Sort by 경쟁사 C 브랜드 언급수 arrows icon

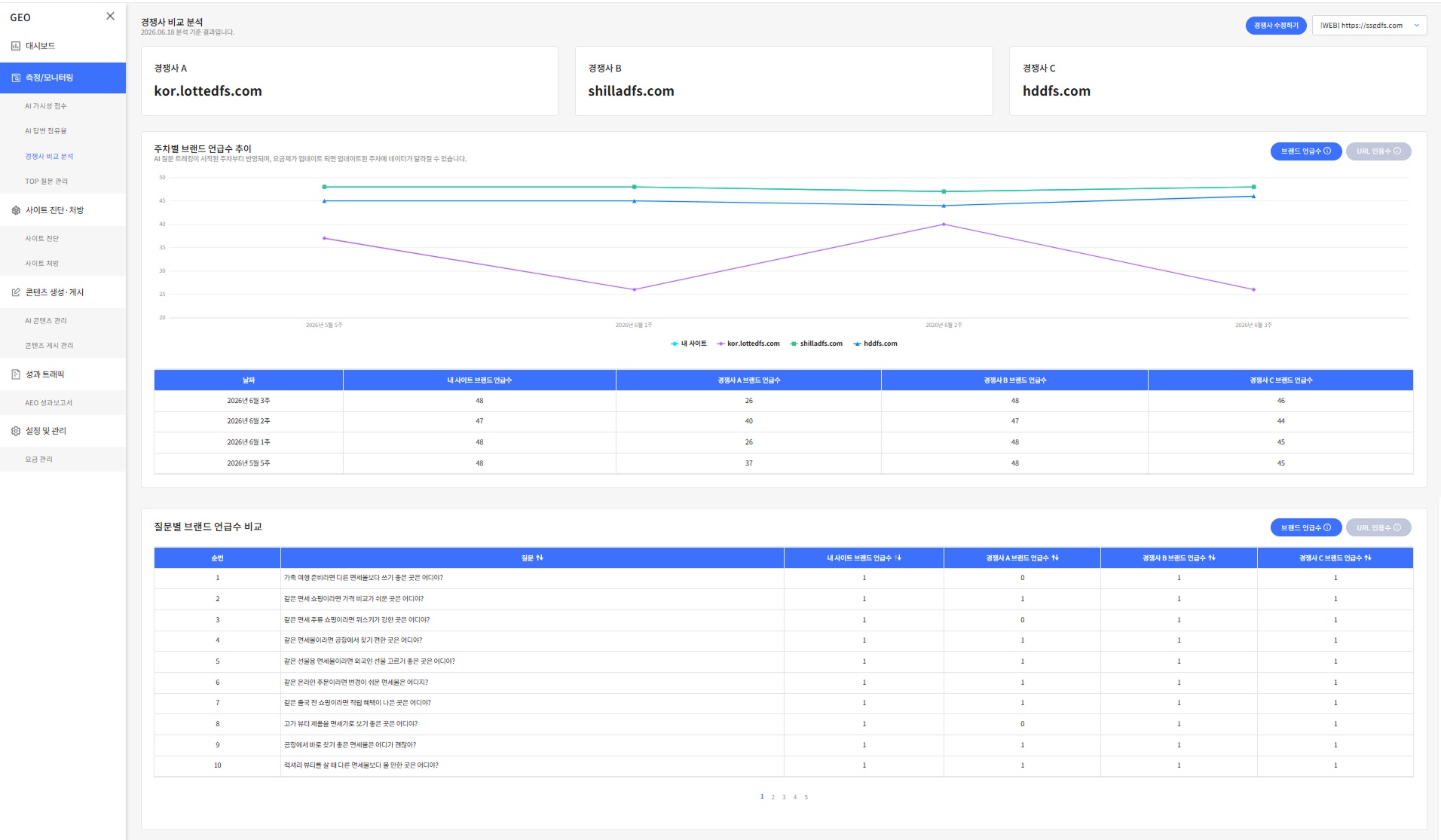tap(1368, 558)
